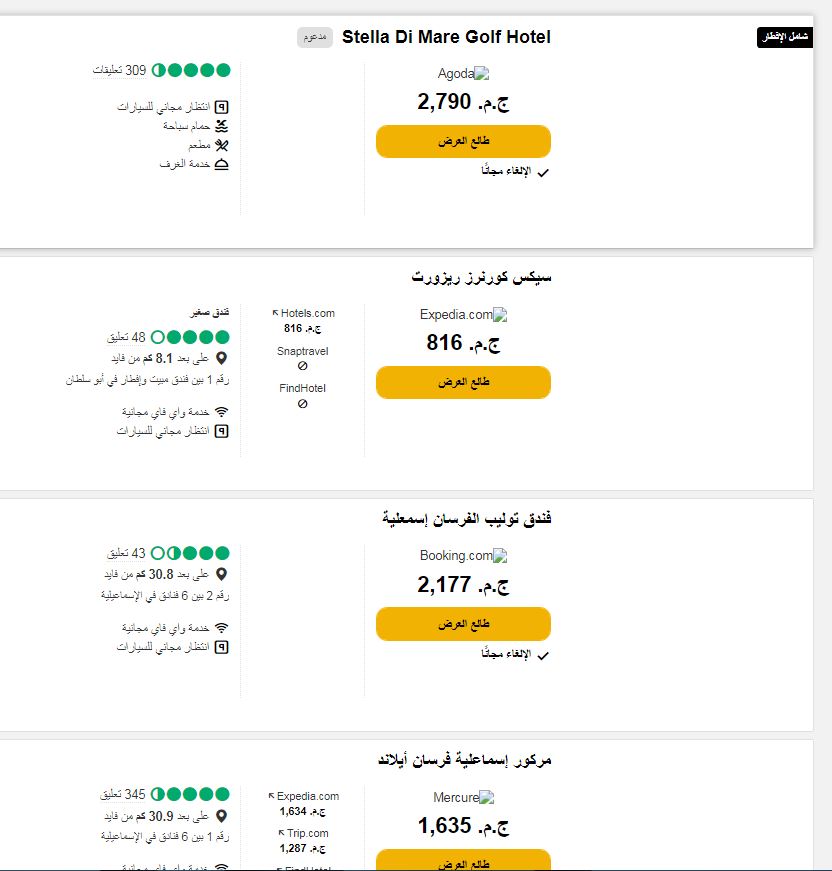Click the restaurant fork-and-knife icon
Image resolution: width=832 pixels, height=871 pixels.
tap(222, 146)
